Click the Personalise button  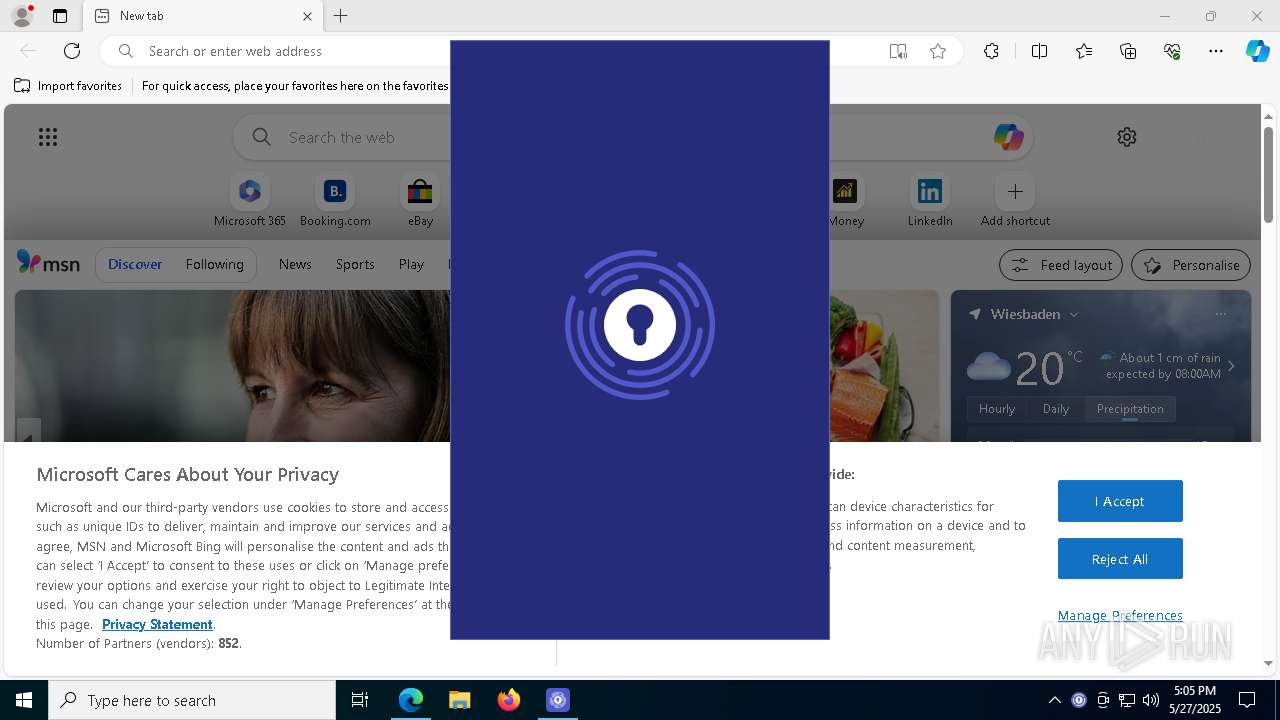(x=1191, y=265)
